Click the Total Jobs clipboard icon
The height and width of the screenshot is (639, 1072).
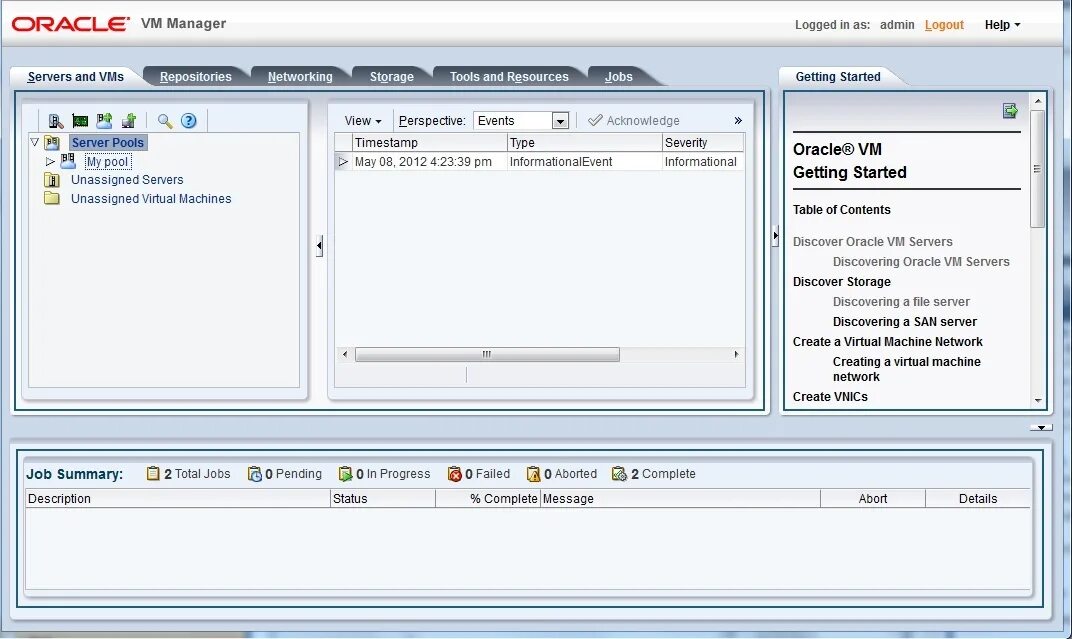click(x=153, y=474)
